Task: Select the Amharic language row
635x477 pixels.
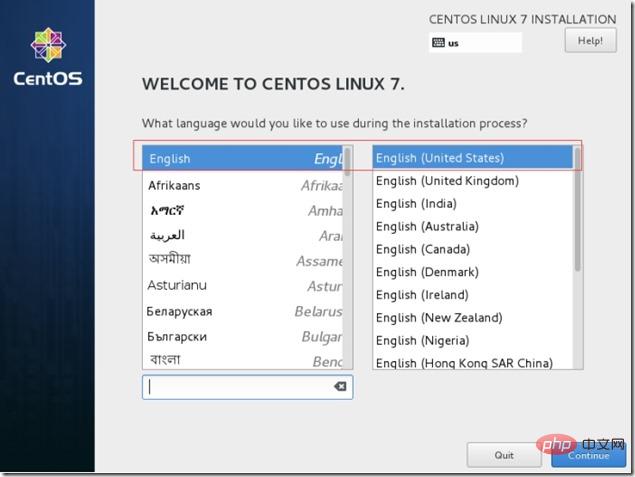Action: [243, 211]
